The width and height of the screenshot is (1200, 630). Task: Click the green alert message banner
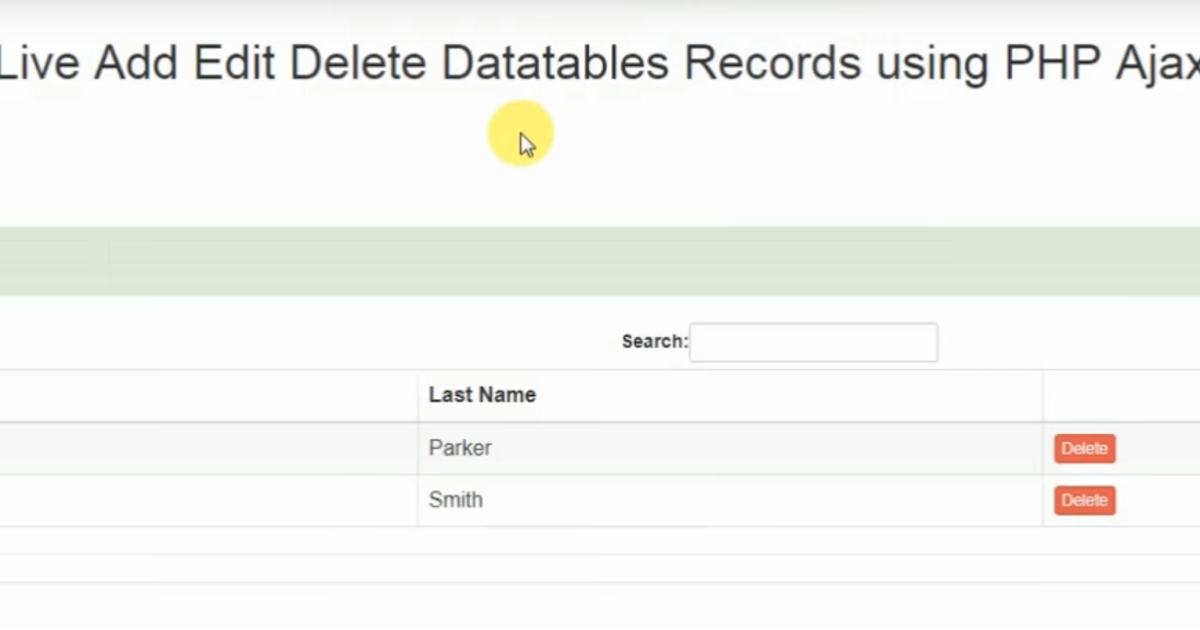[x=600, y=261]
